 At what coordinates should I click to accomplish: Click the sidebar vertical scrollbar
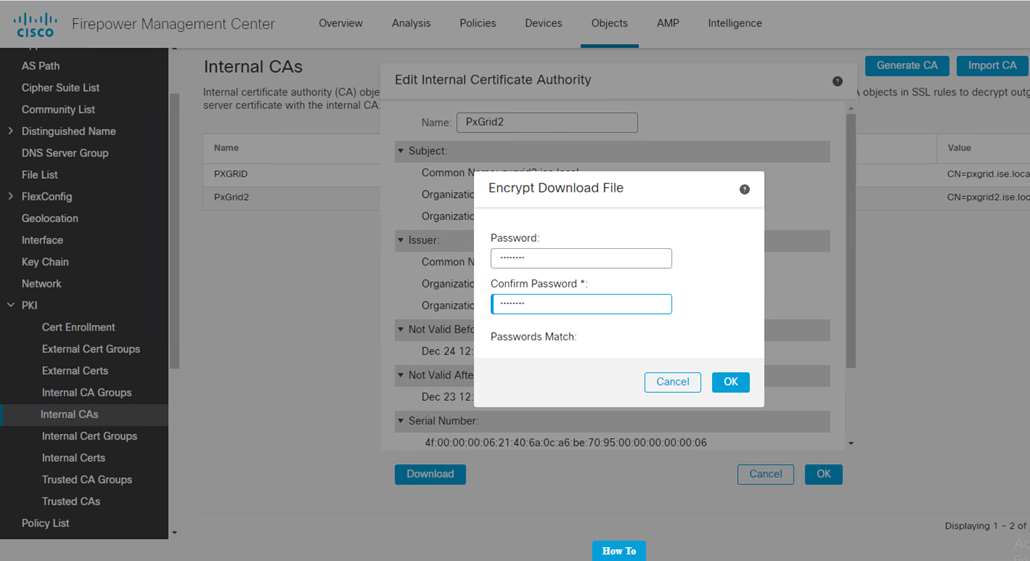[x=174, y=231]
